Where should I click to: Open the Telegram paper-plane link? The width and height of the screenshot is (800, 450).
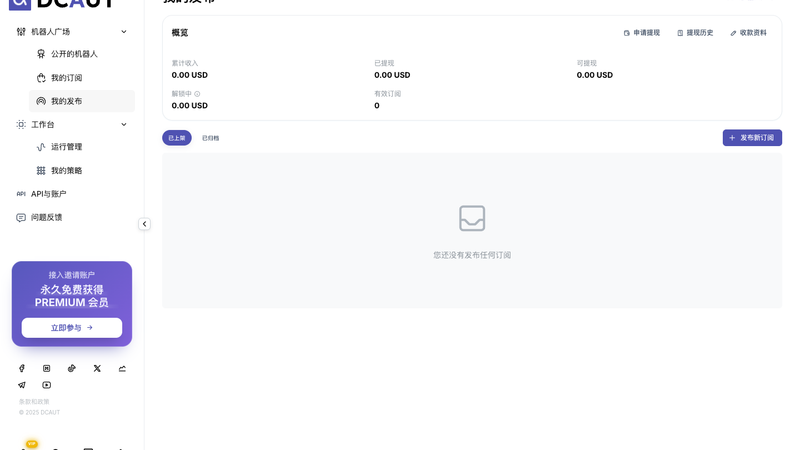point(21,385)
